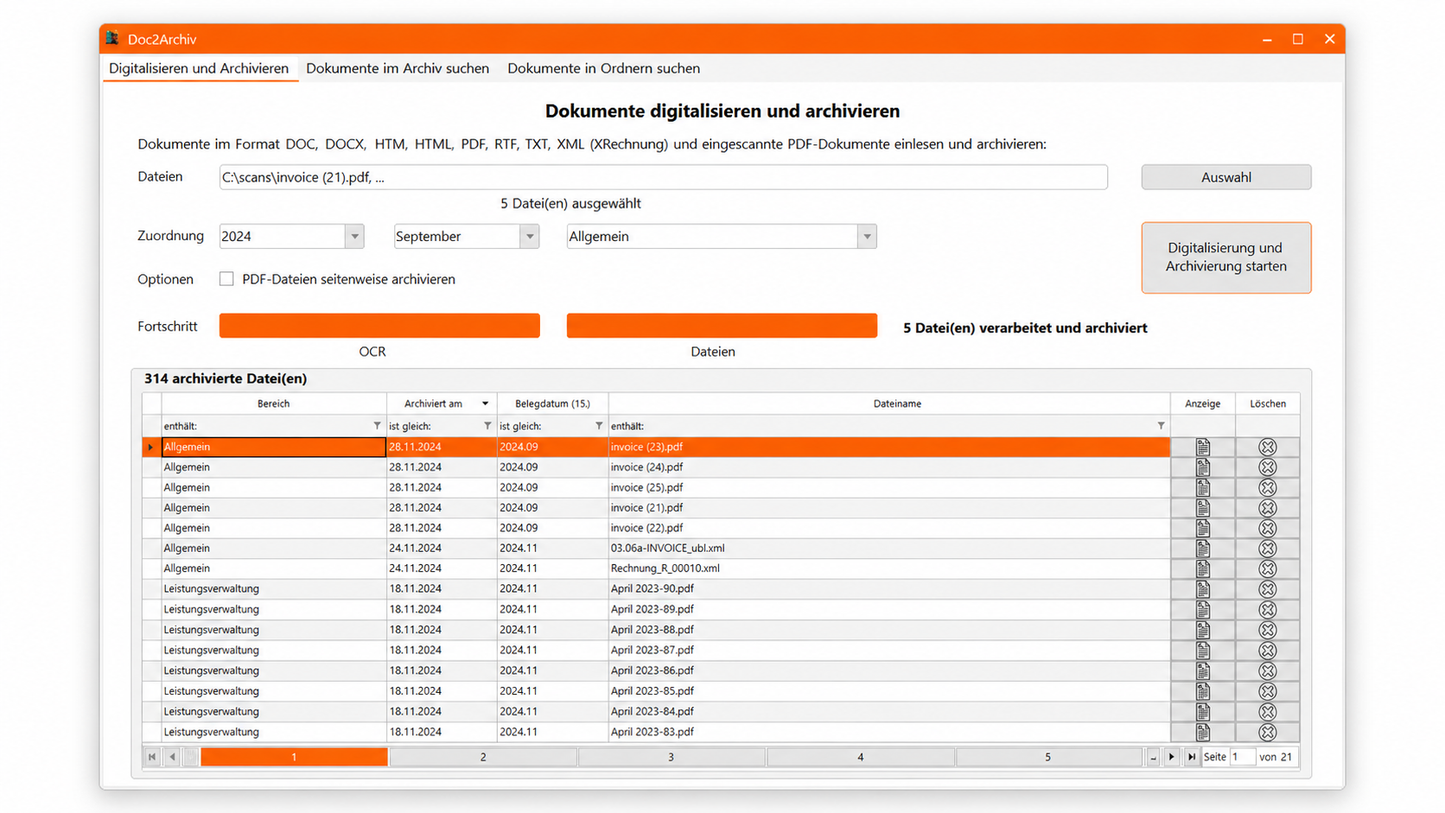Expand the Allgemein category dropdown

click(x=867, y=237)
